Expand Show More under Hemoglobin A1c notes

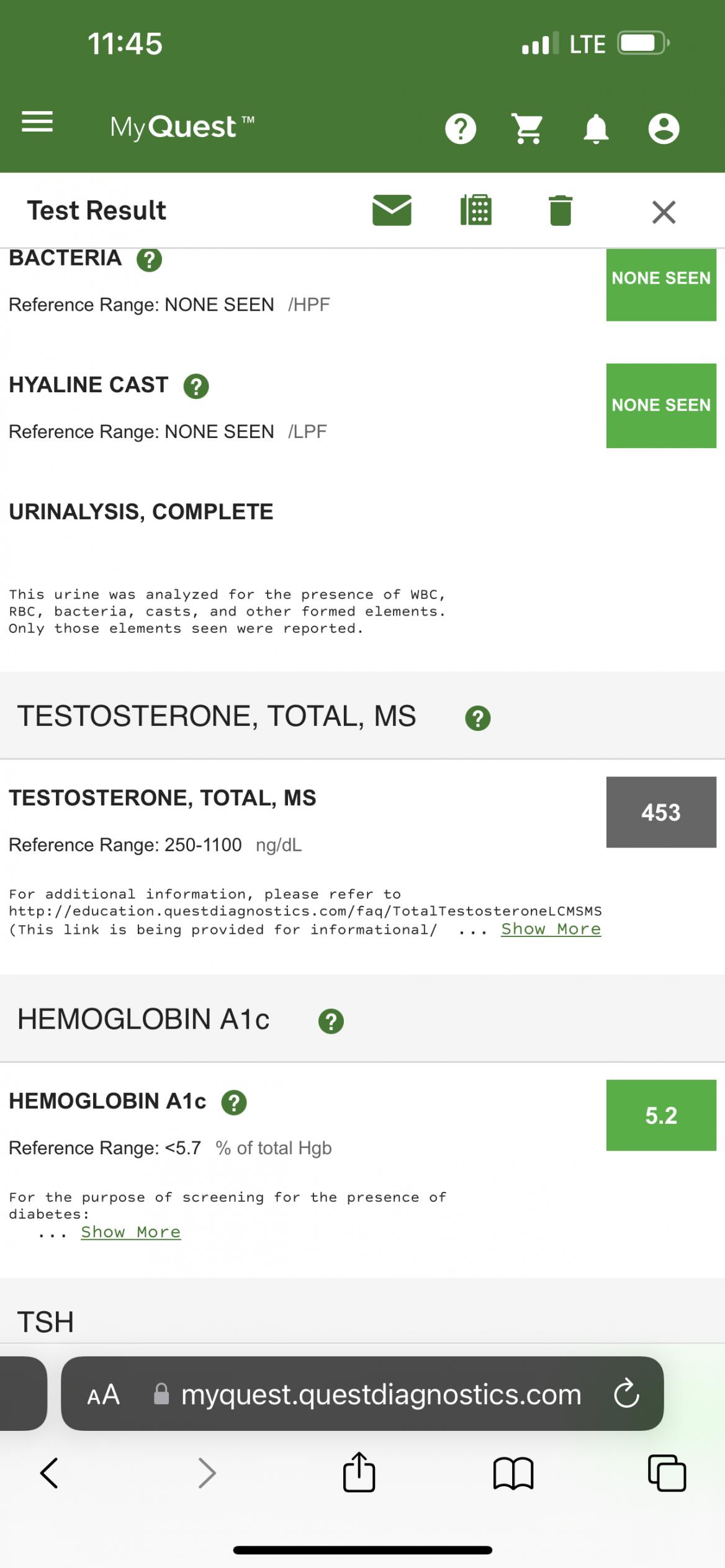(x=131, y=1232)
